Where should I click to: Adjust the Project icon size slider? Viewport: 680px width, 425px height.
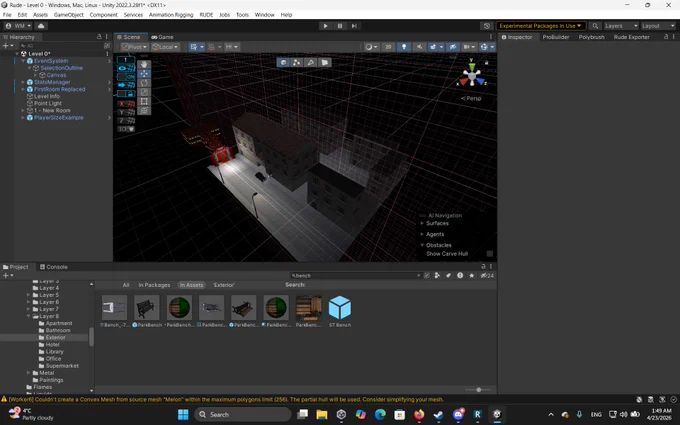(x=479, y=389)
